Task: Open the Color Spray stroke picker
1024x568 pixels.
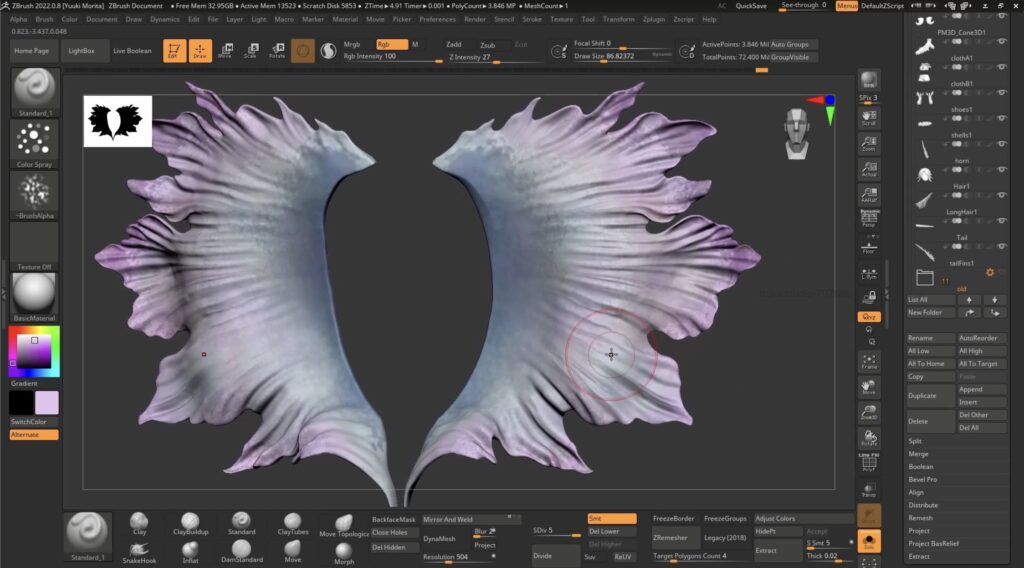Action: point(34,142)
